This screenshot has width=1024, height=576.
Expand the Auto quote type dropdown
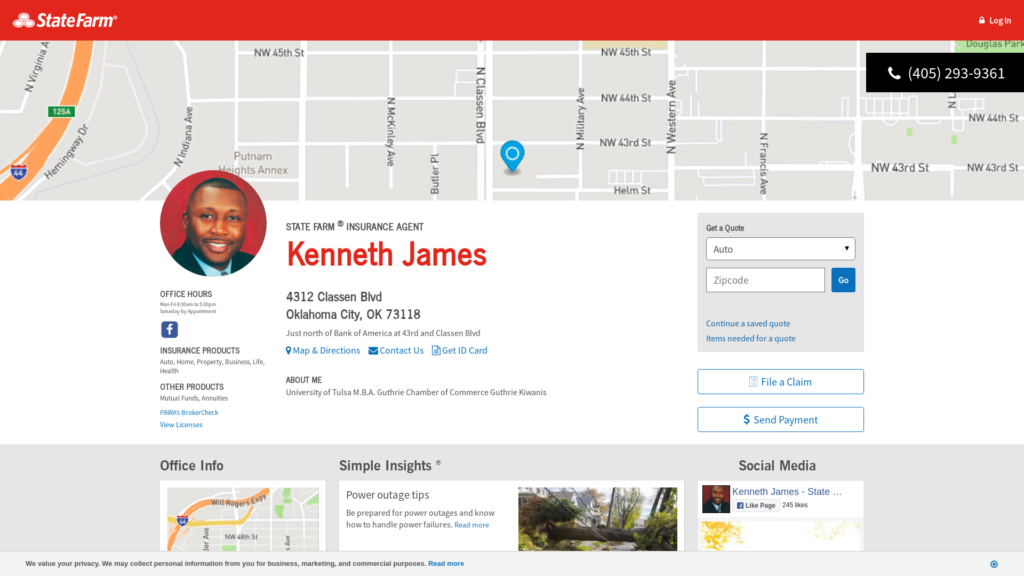(x=780, y=249)
